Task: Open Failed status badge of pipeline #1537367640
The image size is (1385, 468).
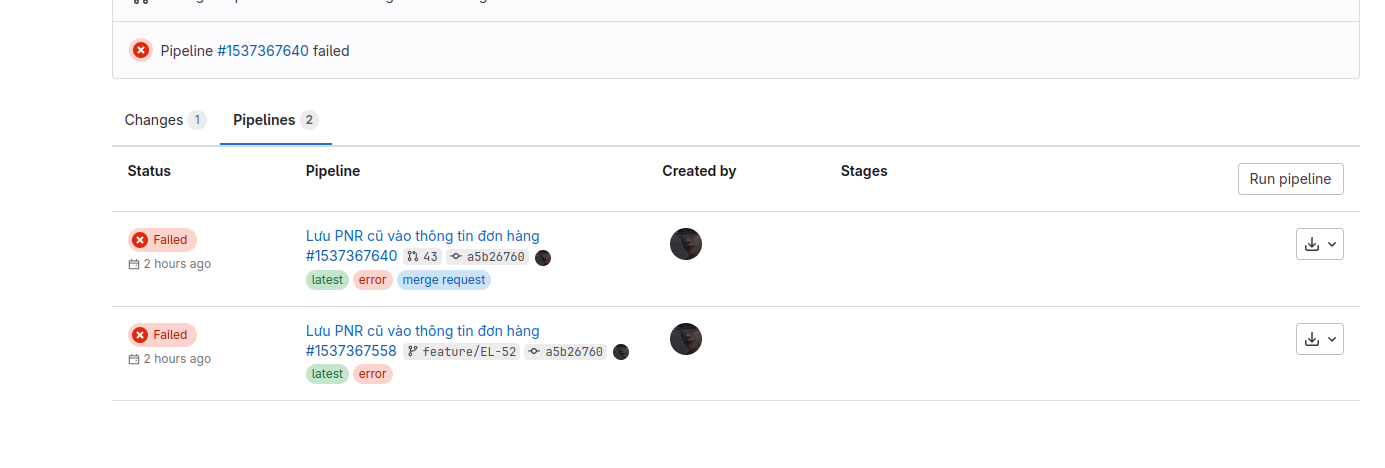Action: click(x=162, y=240)
